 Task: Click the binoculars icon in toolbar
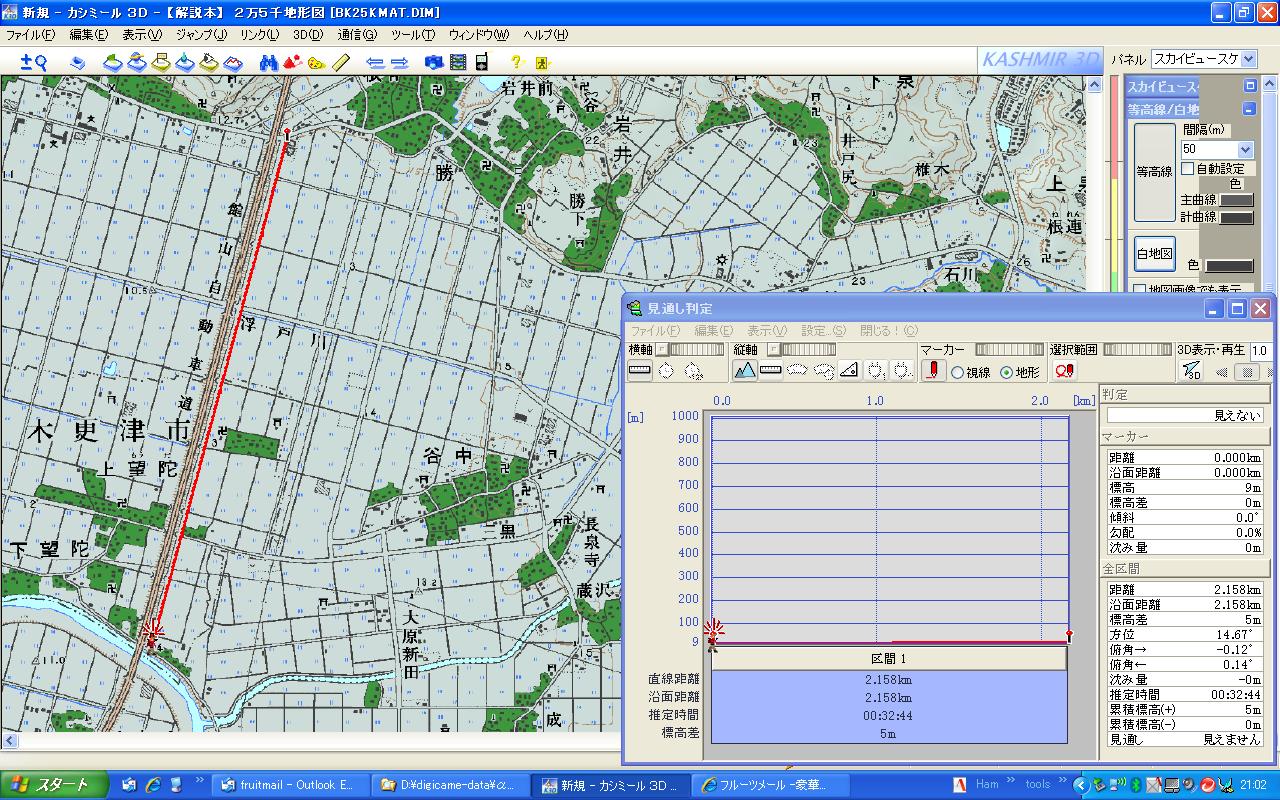pyautogui.click(x=268, y=62)
